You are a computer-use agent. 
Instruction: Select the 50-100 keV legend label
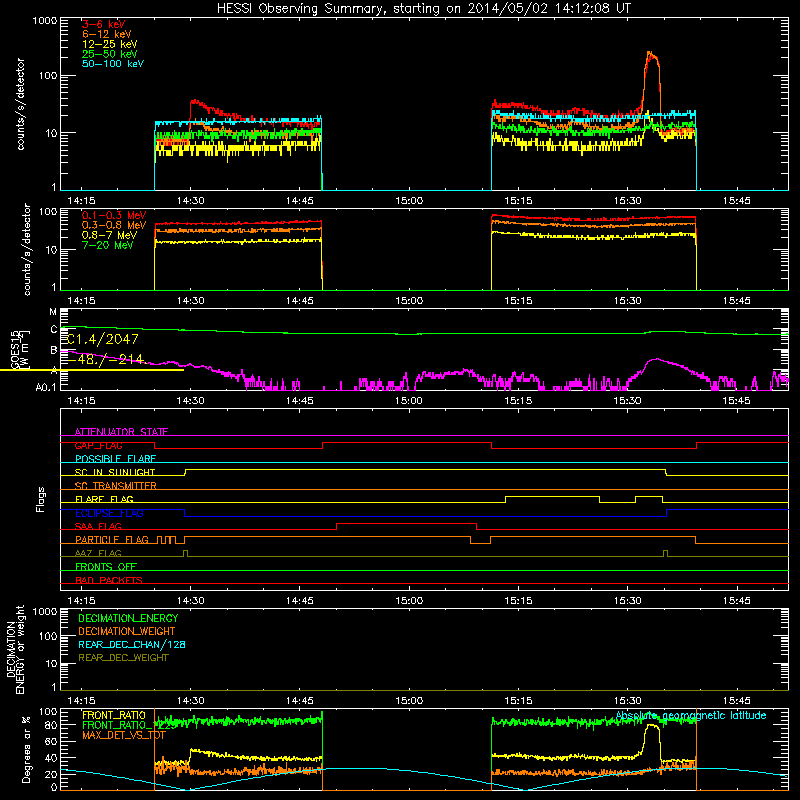(112, 63)
